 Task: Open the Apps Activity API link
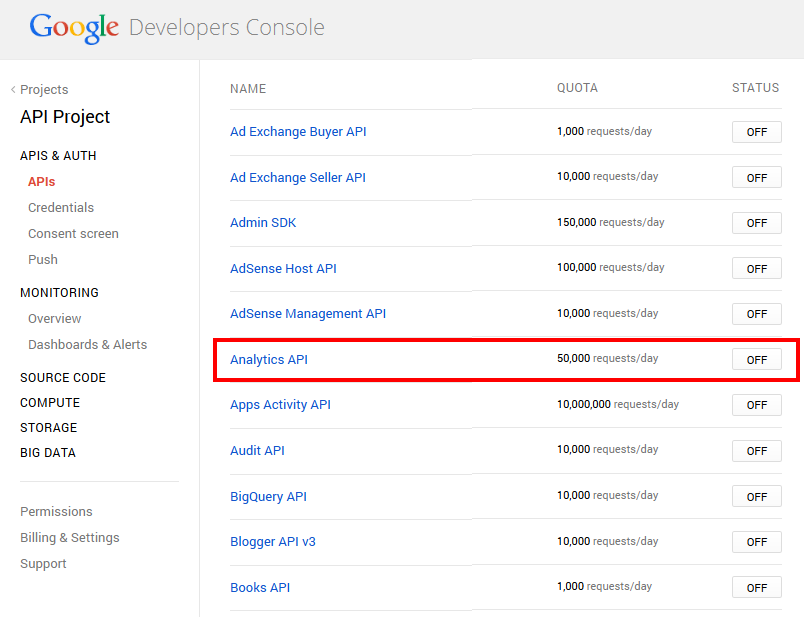coord(280,405)
